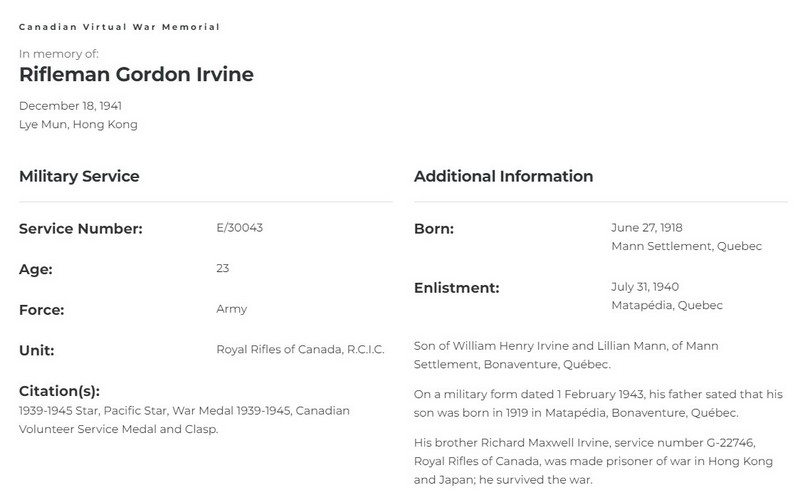Click the paragraph about brother Richard Maxwell Irvine
This screenshot has height=495, width=800.
[593, 461]
